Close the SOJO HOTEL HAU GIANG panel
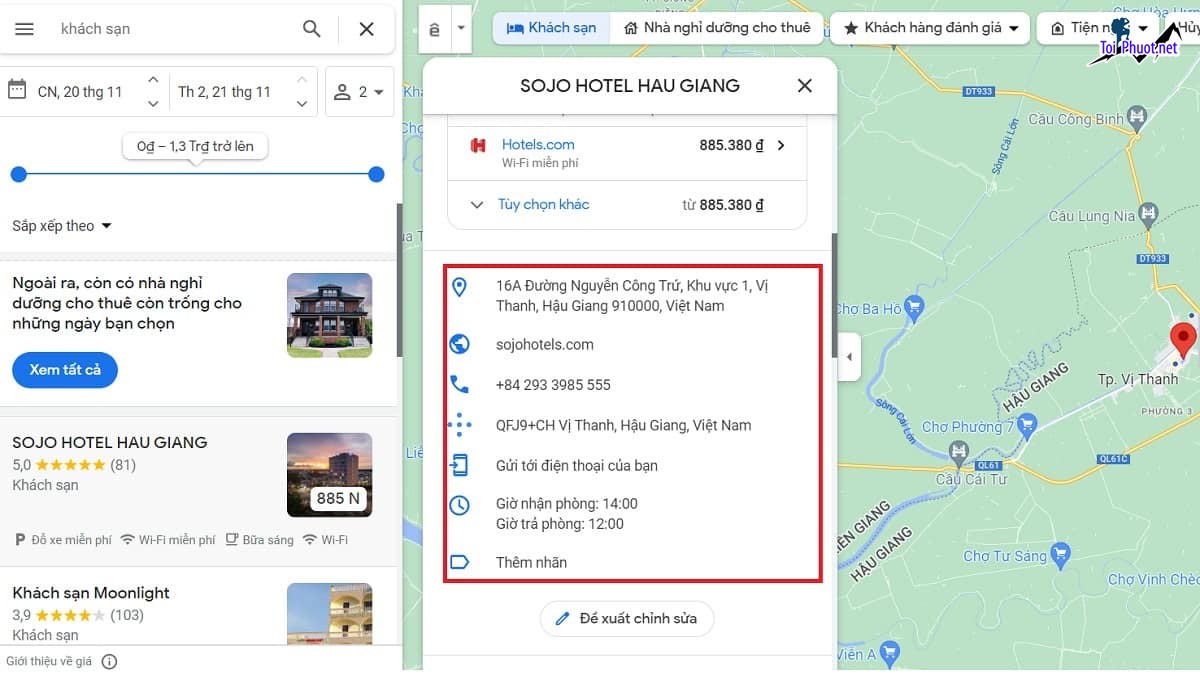The image size is (1200, 675). click(x=805, y=86)
